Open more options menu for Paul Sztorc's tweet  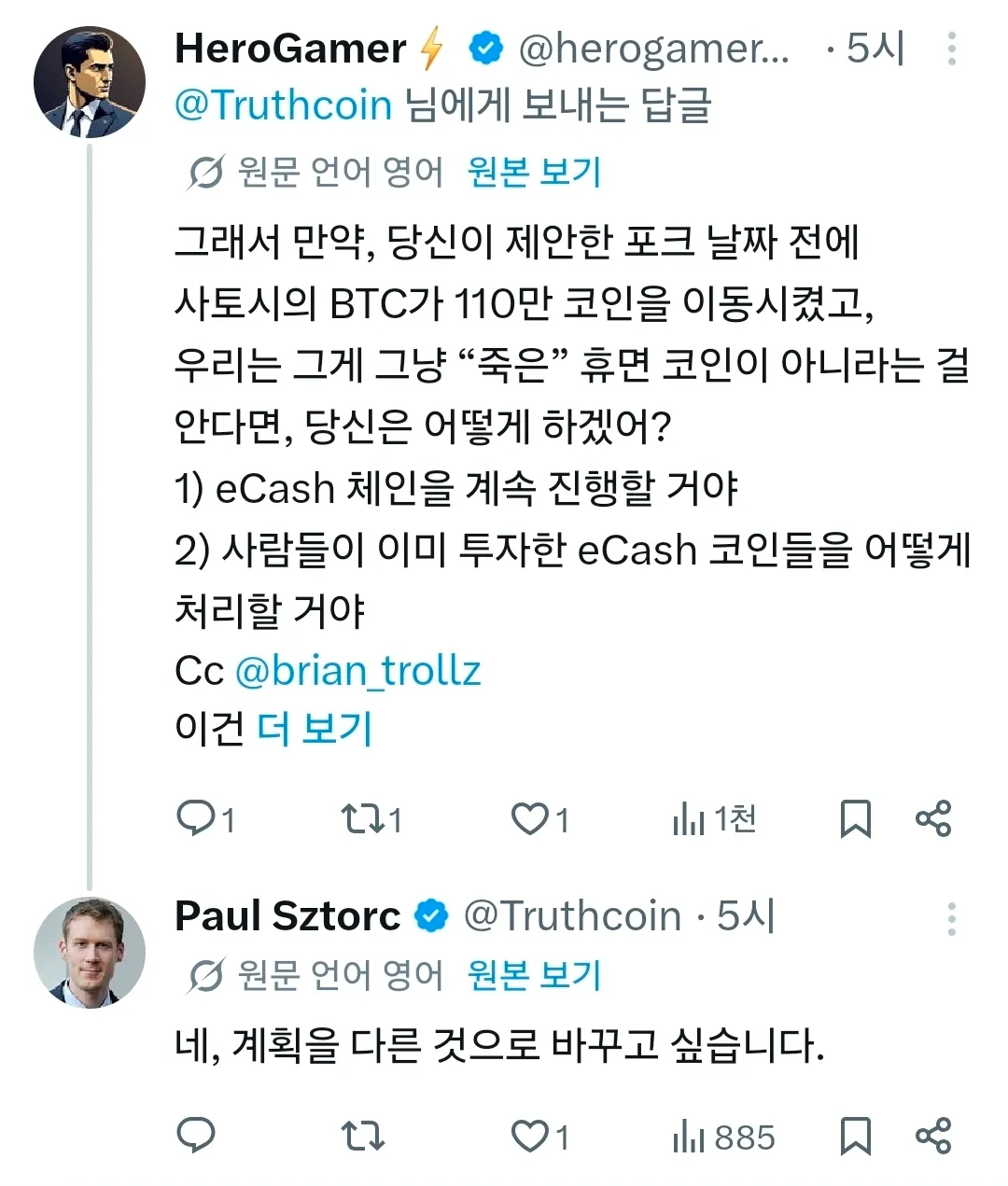tap(951, 918)
